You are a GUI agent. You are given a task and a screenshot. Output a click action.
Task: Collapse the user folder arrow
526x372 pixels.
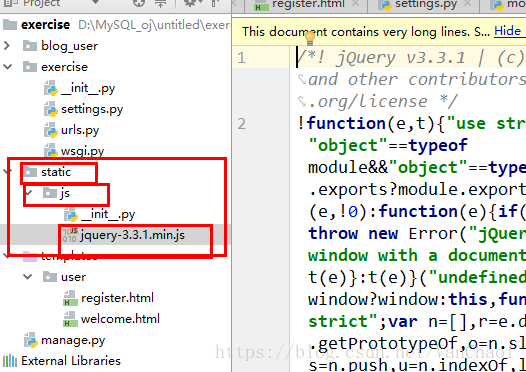(x=28, y=277)
